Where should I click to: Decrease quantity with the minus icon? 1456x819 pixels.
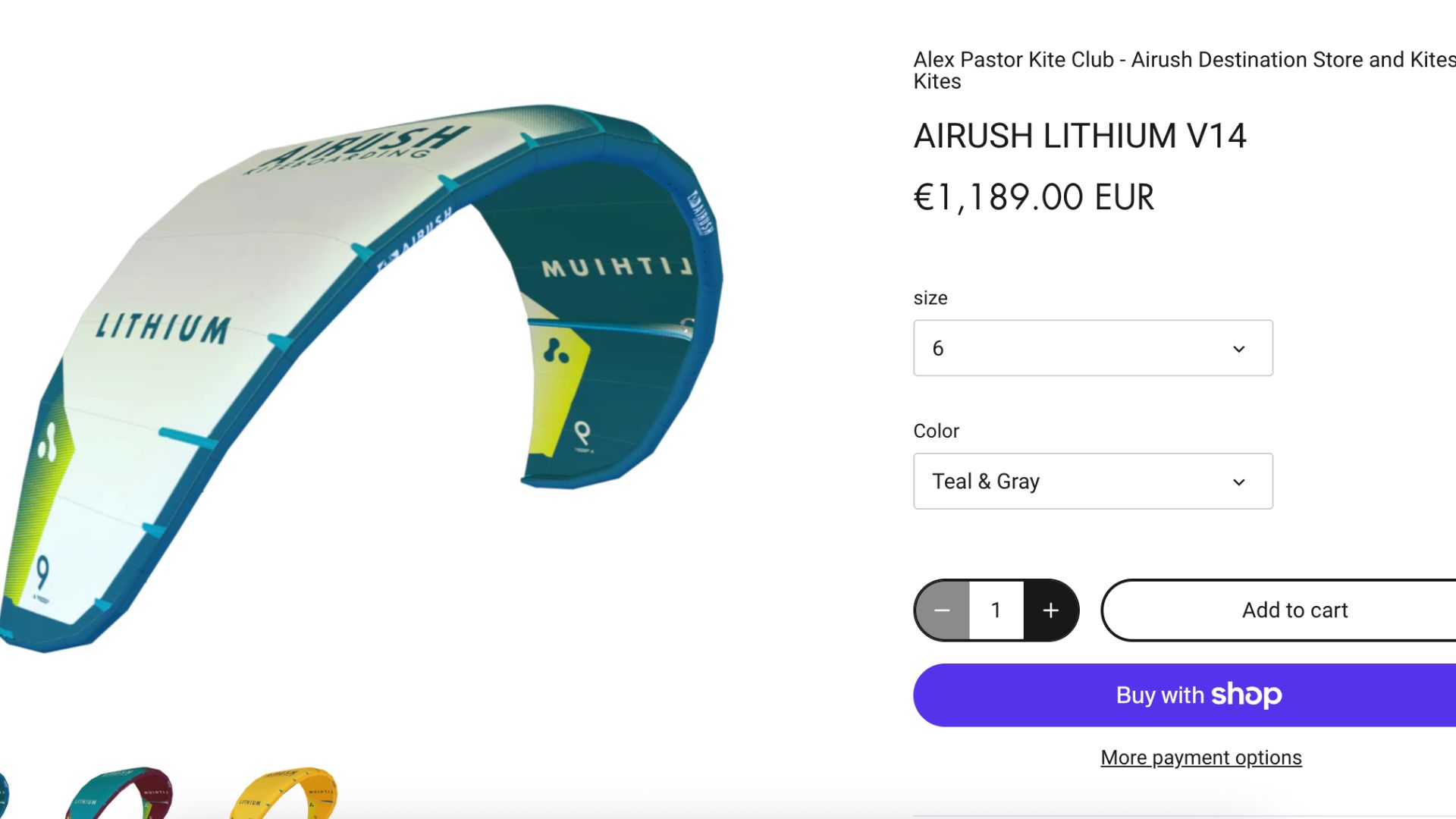click(x=942, y=610)
